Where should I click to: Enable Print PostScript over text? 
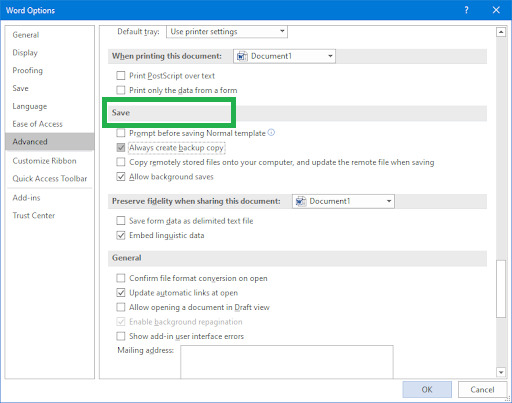pos(121,76)
